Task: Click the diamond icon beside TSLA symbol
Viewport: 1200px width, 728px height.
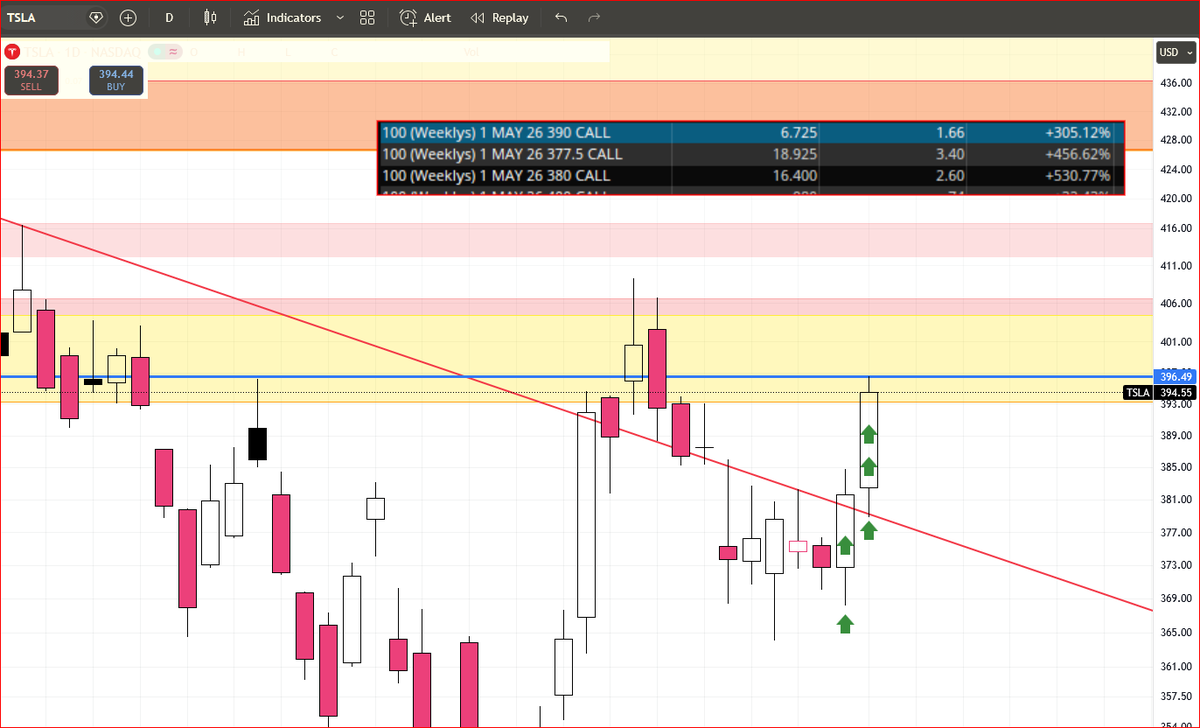Action: (96, 18)
